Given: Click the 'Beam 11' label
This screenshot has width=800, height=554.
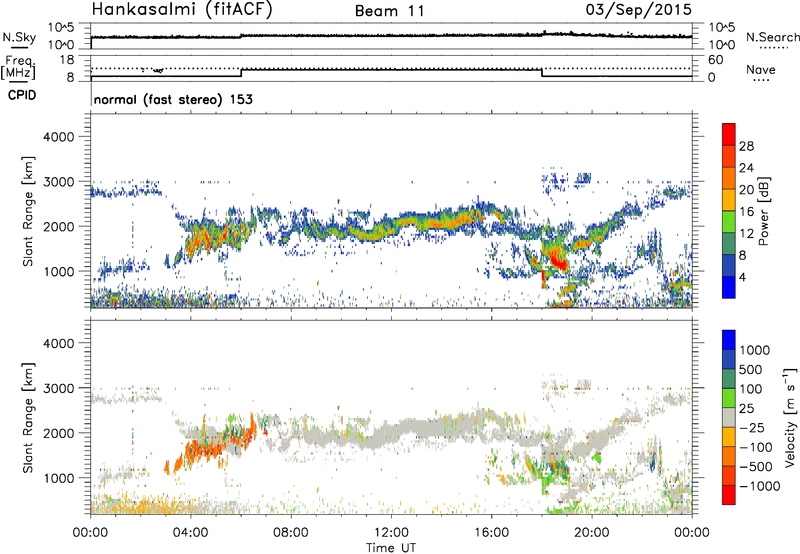Looking at the screenshot, I should 389,11.
